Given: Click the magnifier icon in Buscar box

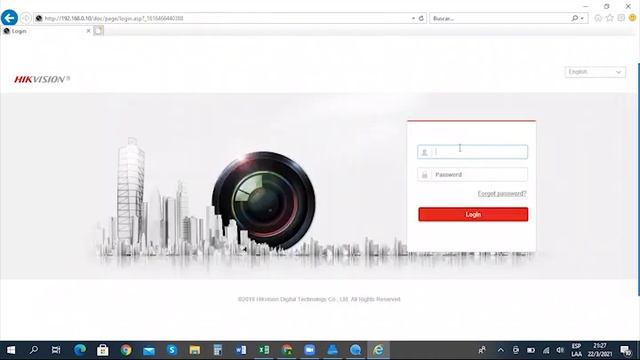Looking at the screenshot, I should (575, 18).
